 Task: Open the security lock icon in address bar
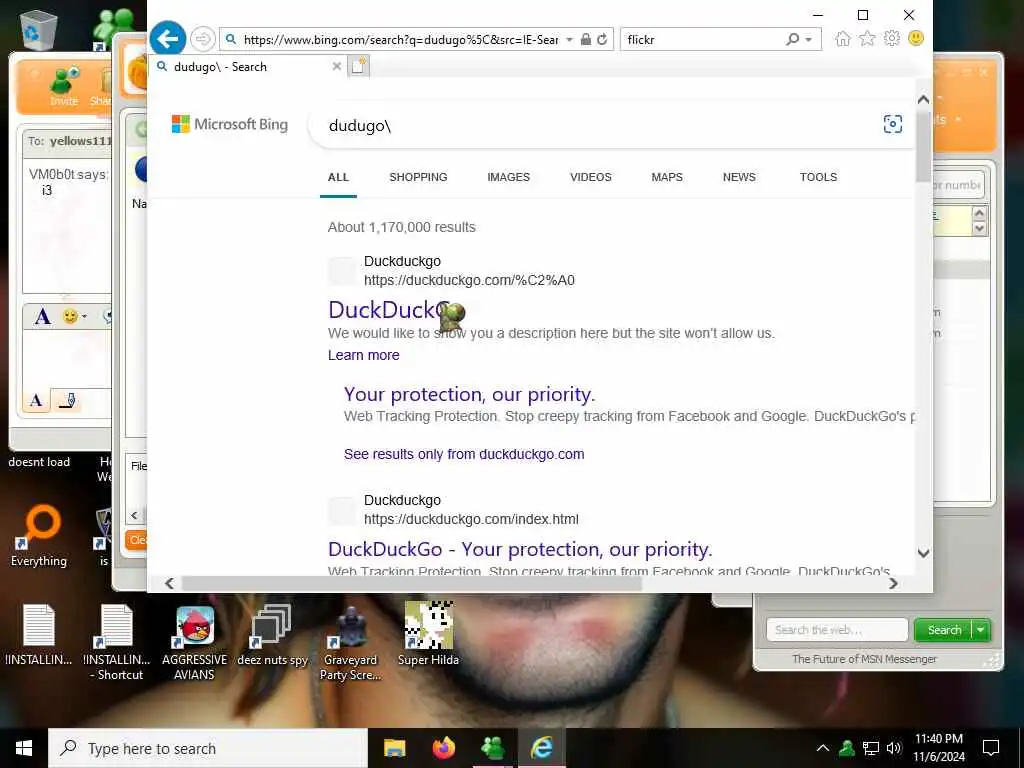point(586,39)
